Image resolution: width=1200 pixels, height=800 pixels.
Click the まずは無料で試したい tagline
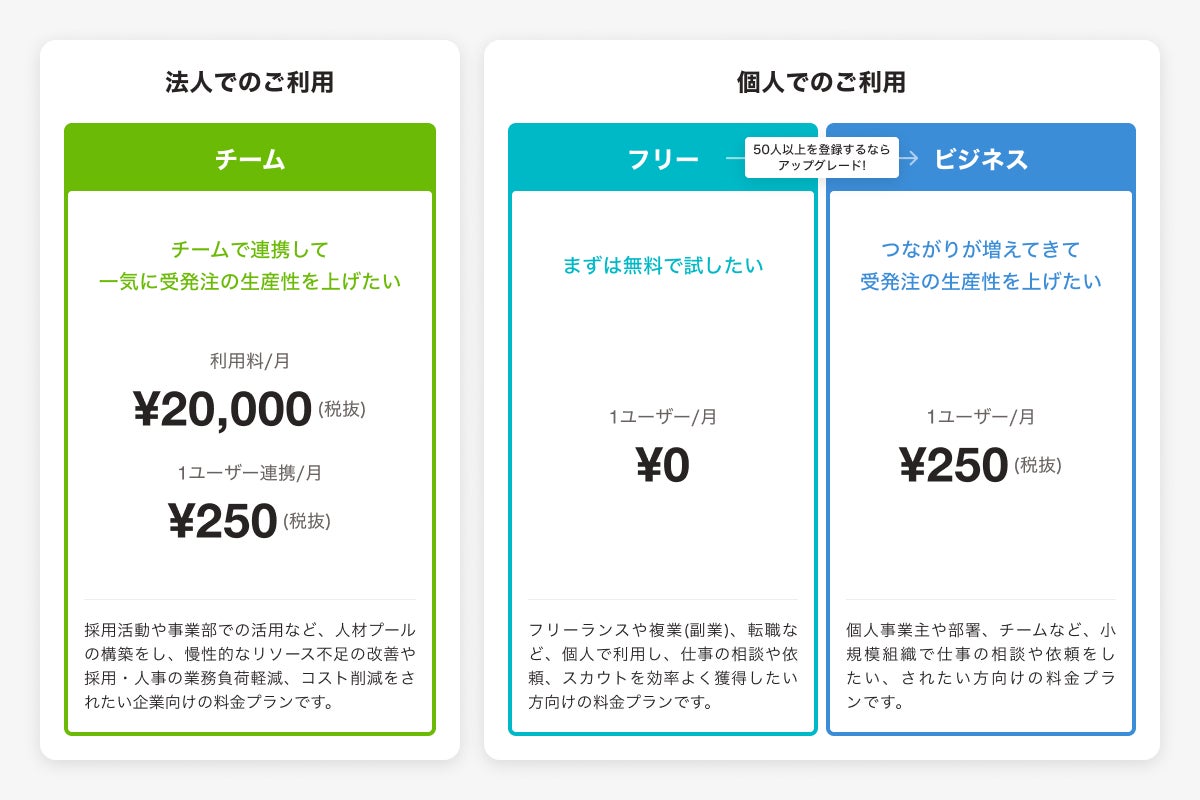point(663,265)
